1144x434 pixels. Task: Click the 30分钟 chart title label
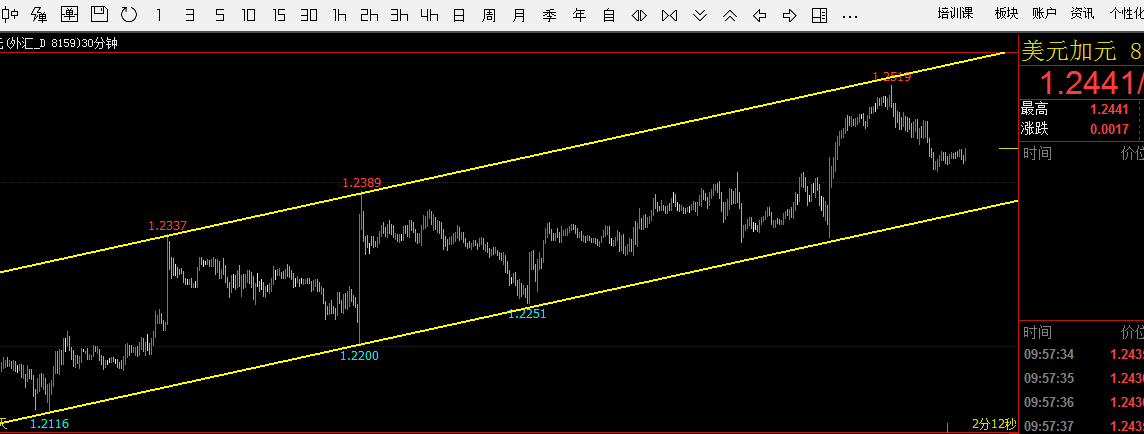click(x=100, y=43)
